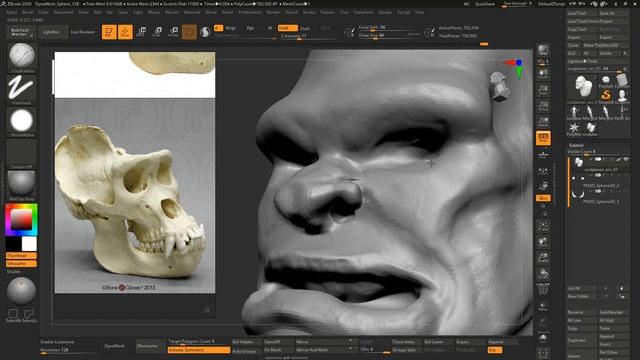The height and width of the screenshot is (360, 640).
Task: Adjust the Resolution 128 slider
Action: pyautogui.click(x=70, y=350)
